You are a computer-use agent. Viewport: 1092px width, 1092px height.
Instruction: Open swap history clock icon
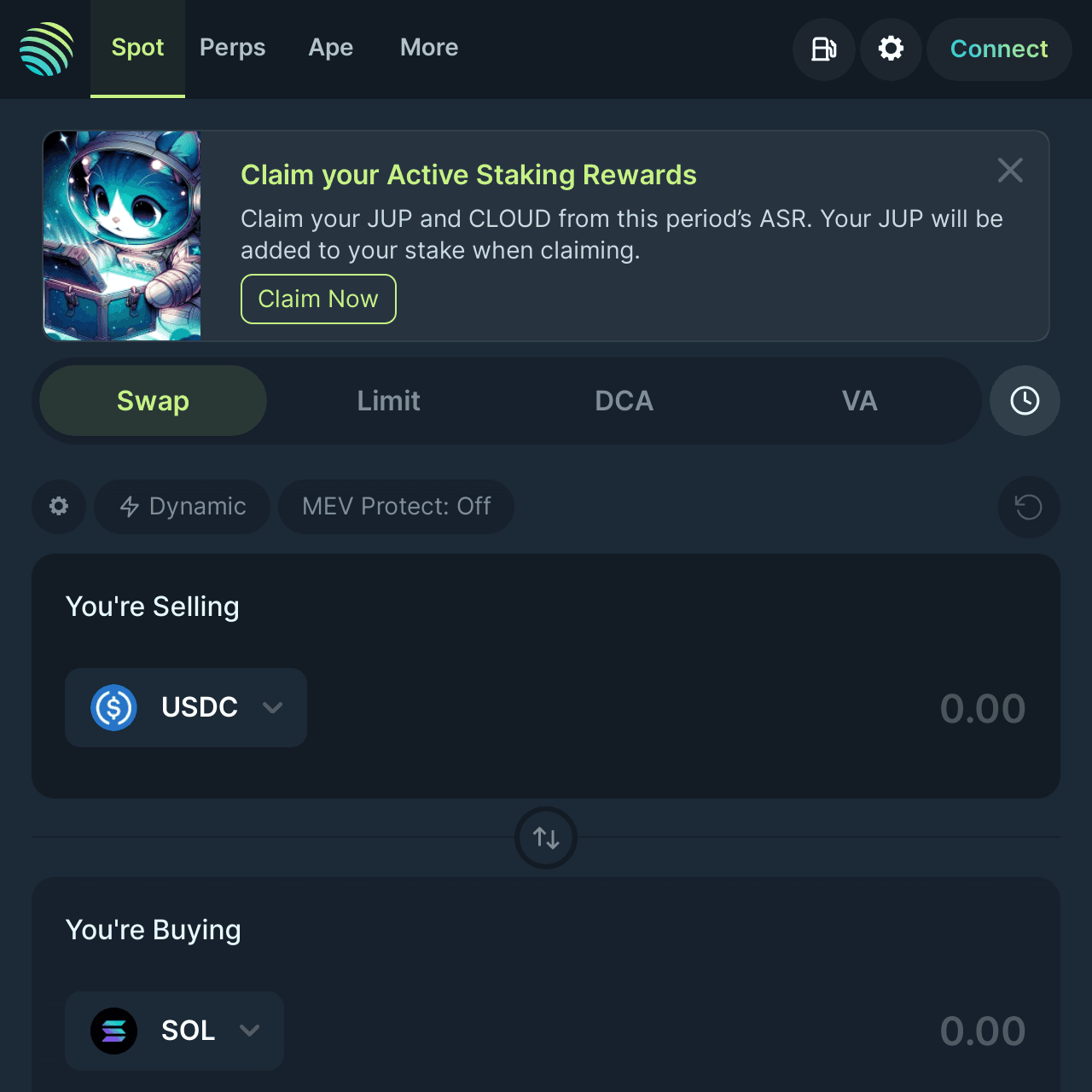pos(1025,401)
